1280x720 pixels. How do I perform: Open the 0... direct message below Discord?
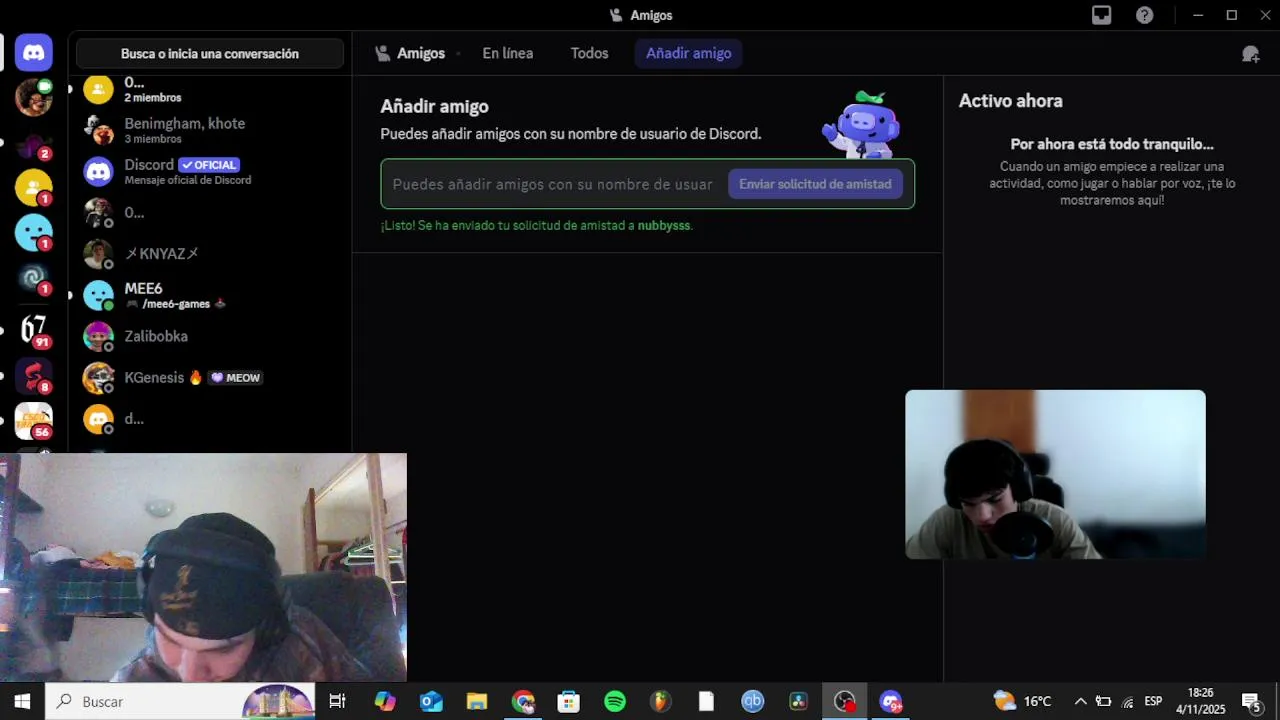click(x=210, y=212)
